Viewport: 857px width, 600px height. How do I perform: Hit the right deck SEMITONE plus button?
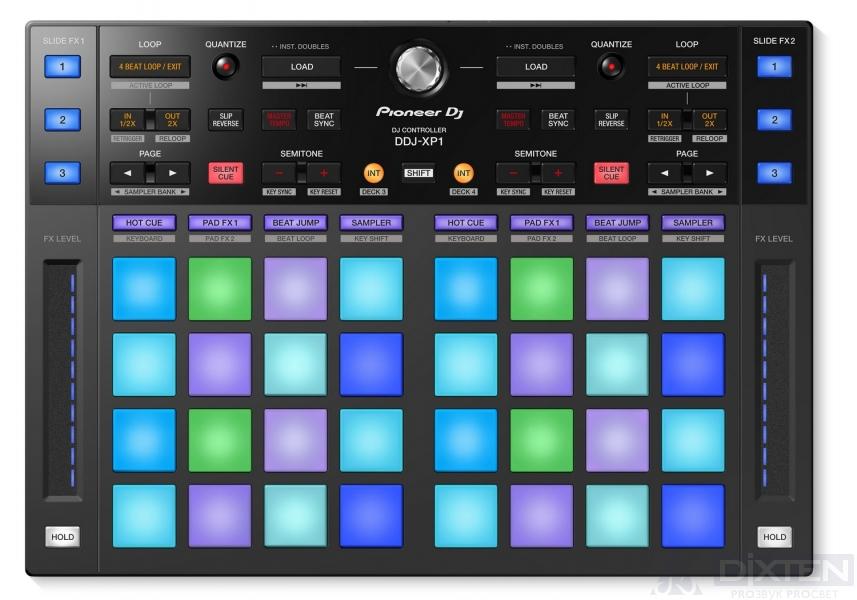pos(557,173)
